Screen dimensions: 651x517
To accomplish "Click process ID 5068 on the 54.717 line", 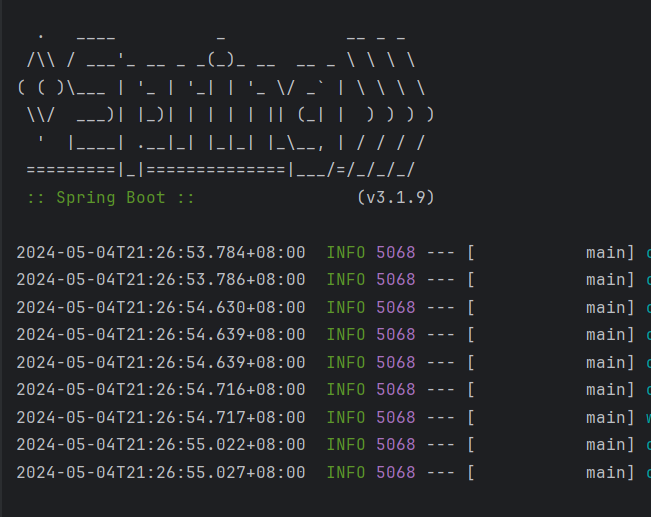I will click(395, 417).
